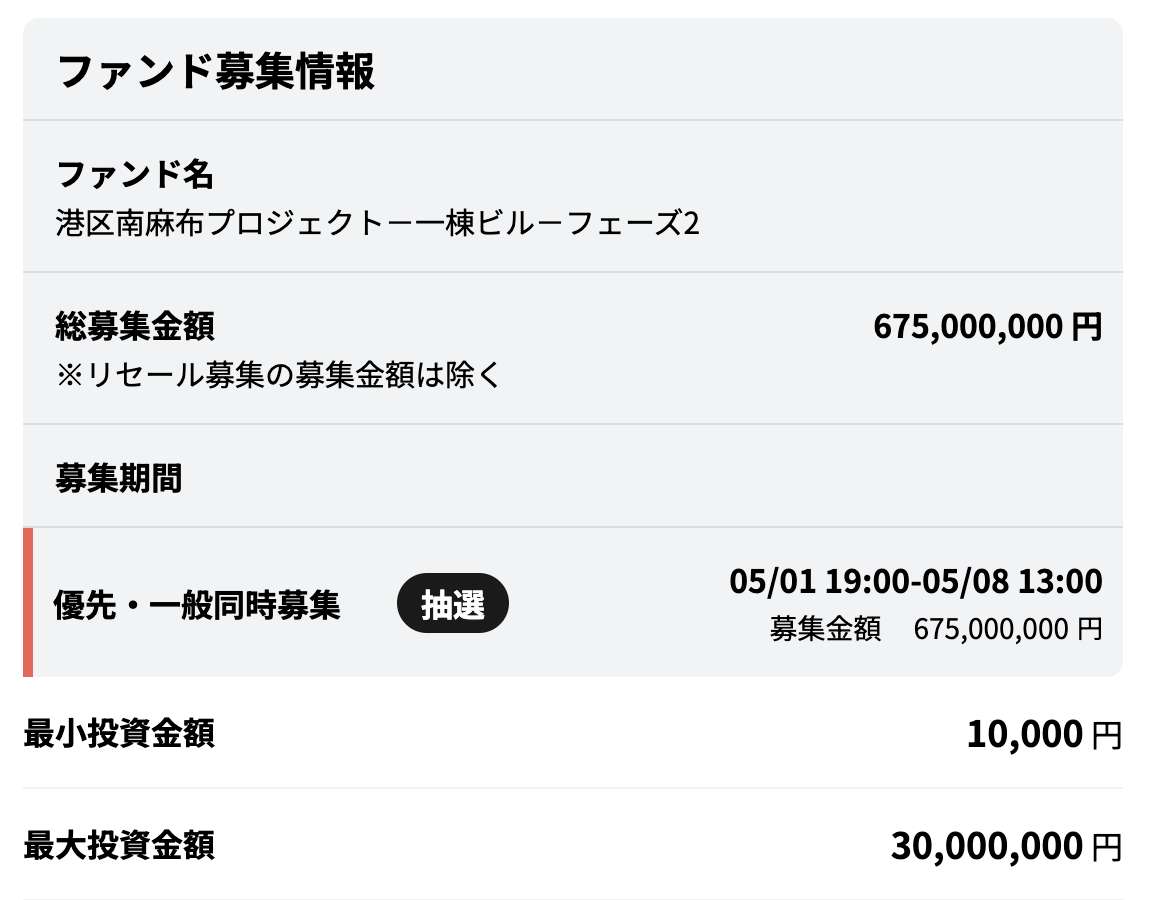Select the 優先・一般同時募集 row label
1150x900 pixels.
click(x=197, y=605)
